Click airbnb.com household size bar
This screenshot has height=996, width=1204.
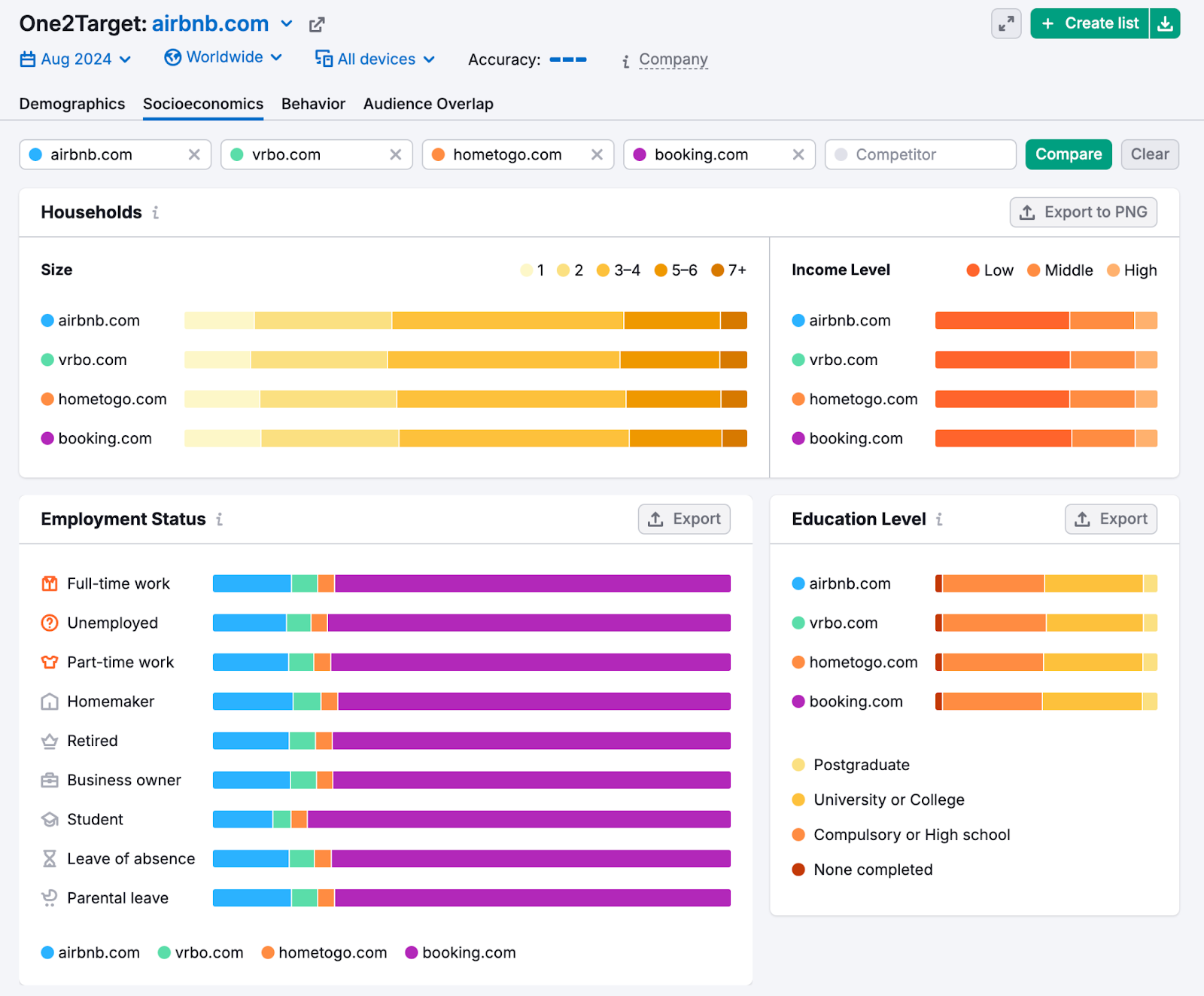pos(466,321)
